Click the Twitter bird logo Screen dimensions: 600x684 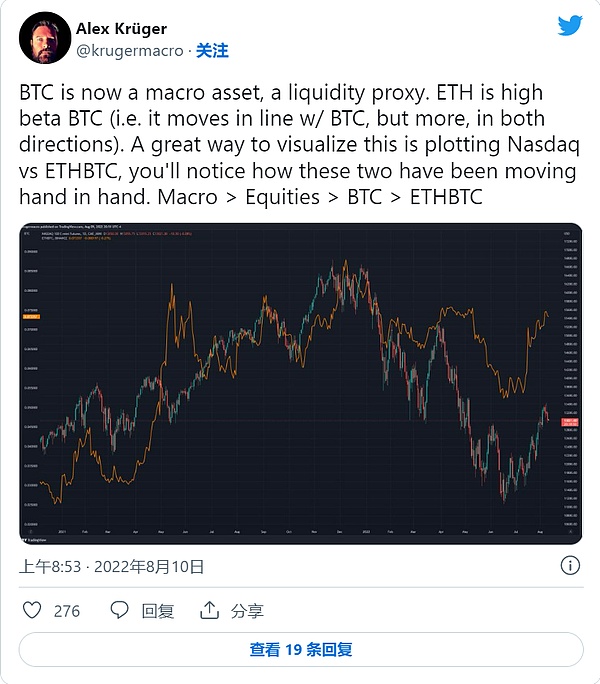coord(570,26)
